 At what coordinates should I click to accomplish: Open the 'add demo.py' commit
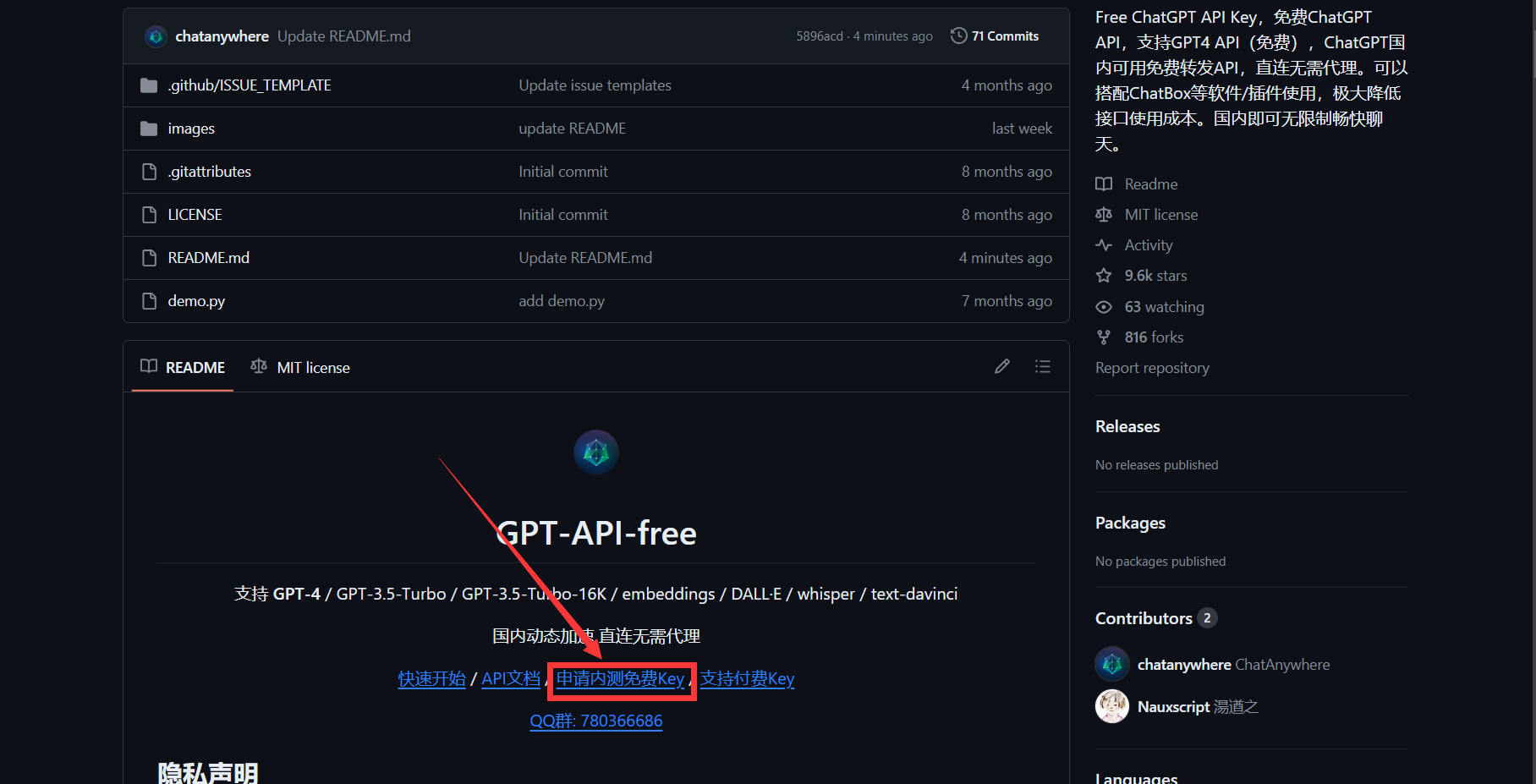pos(562,301)
